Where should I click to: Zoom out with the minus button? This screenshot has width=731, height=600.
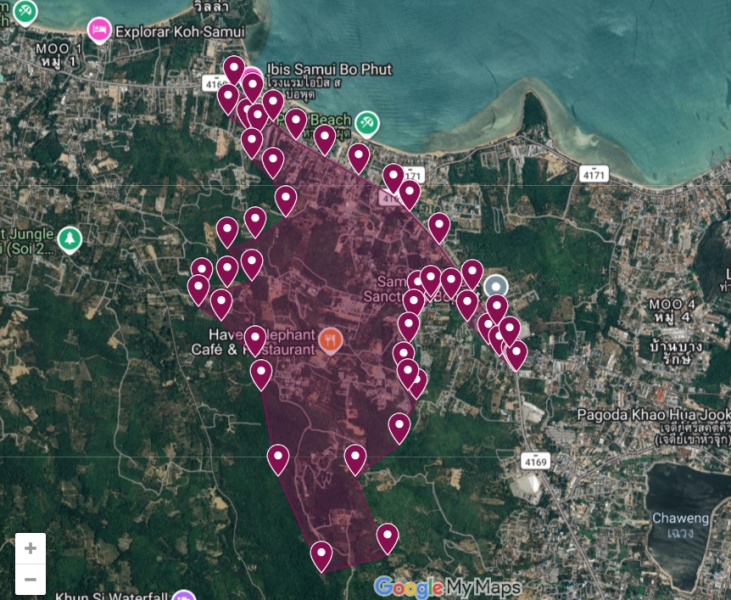[30, 579]
